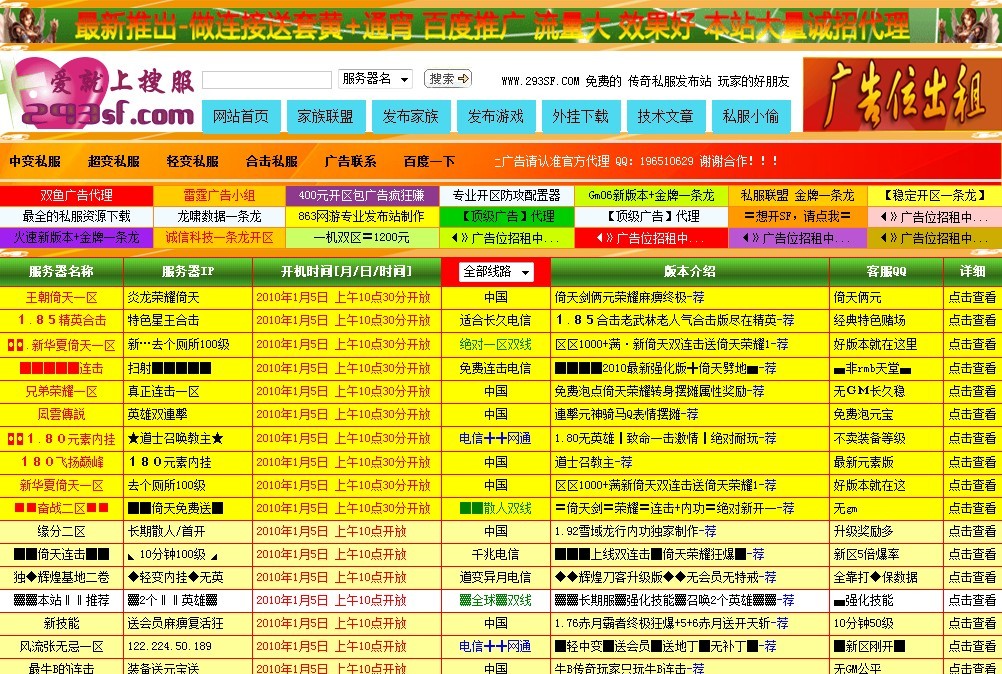The width and height of the screenshot is (1002, 674).
Task: Open the 广告位出租 banner ad
Action: coord(905,95)
